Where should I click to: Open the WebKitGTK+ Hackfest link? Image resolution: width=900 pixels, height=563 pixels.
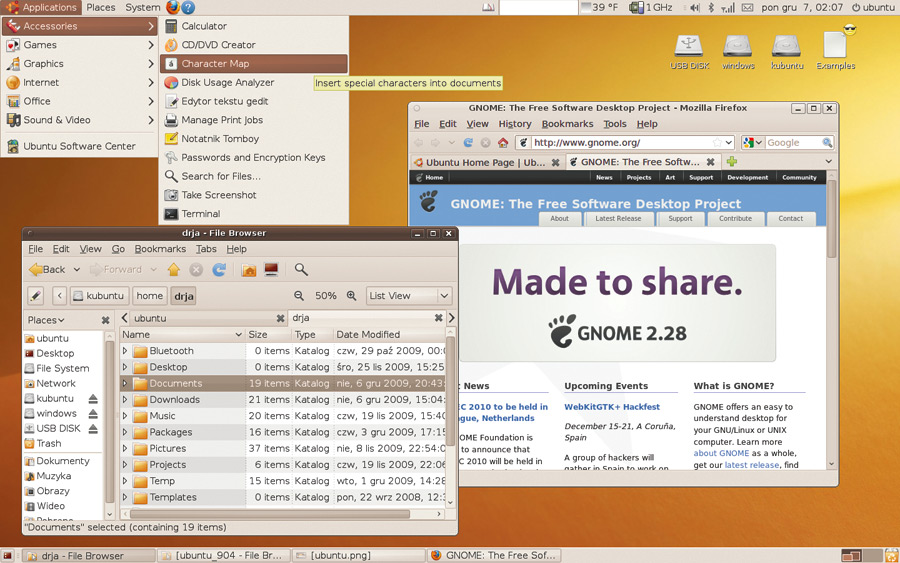click(x=612, y=407)
